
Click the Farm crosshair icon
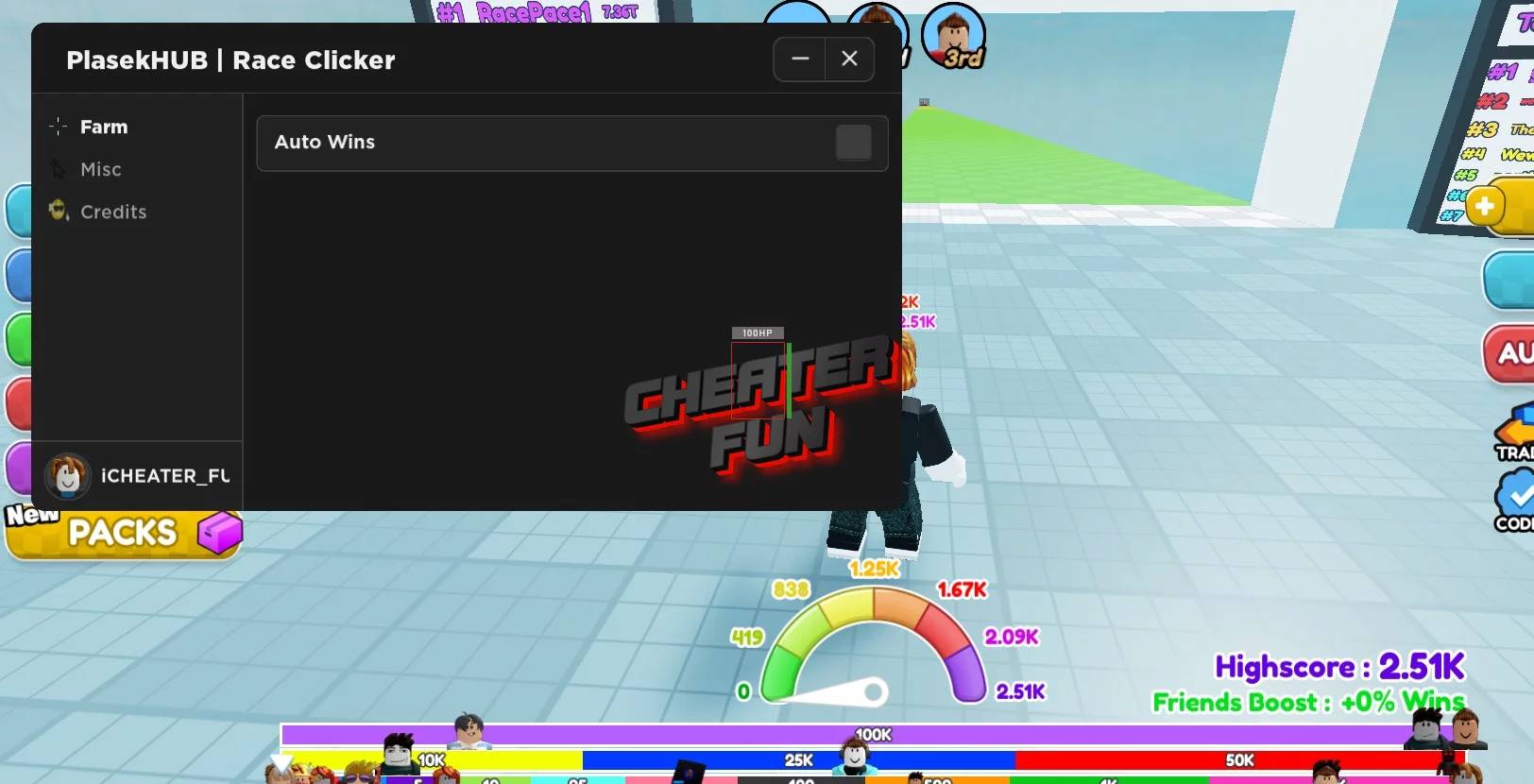59,126
